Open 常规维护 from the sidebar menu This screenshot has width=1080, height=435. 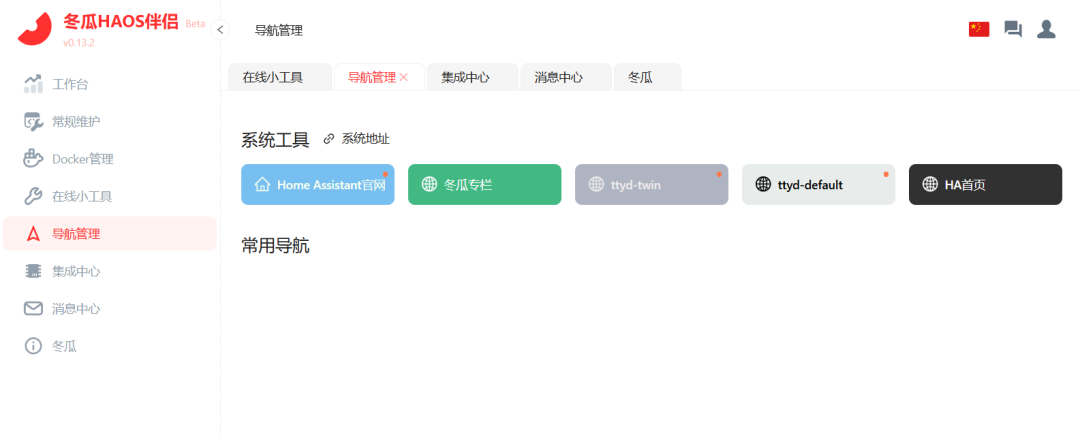[110, 122]
